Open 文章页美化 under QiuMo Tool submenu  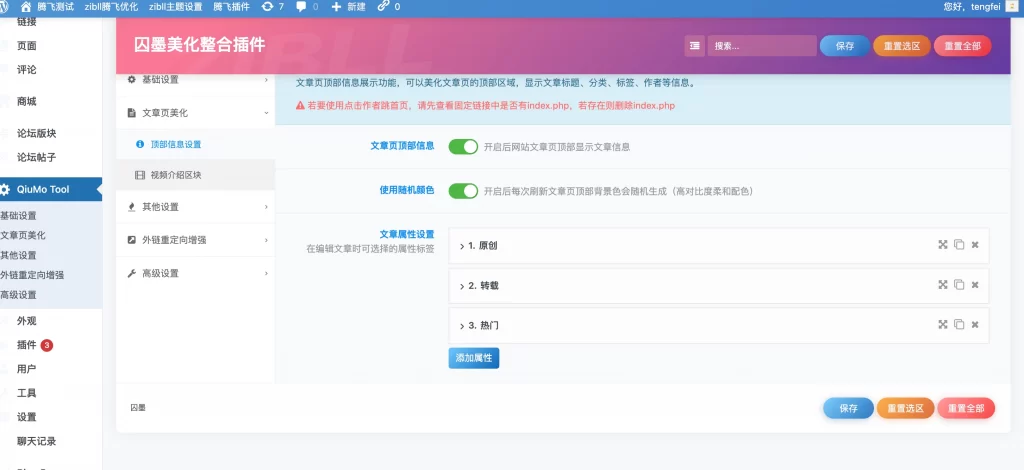[x=23, y=235]
